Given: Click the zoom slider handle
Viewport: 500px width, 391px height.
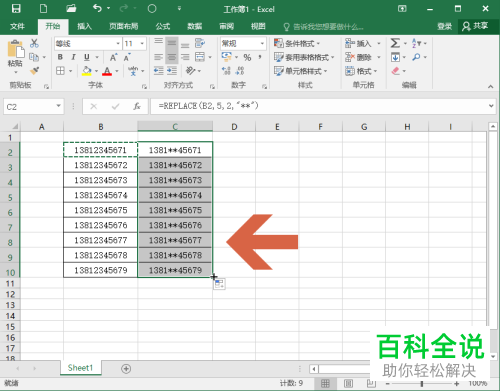Looking at the screenshot, I should tap(422, 384).
